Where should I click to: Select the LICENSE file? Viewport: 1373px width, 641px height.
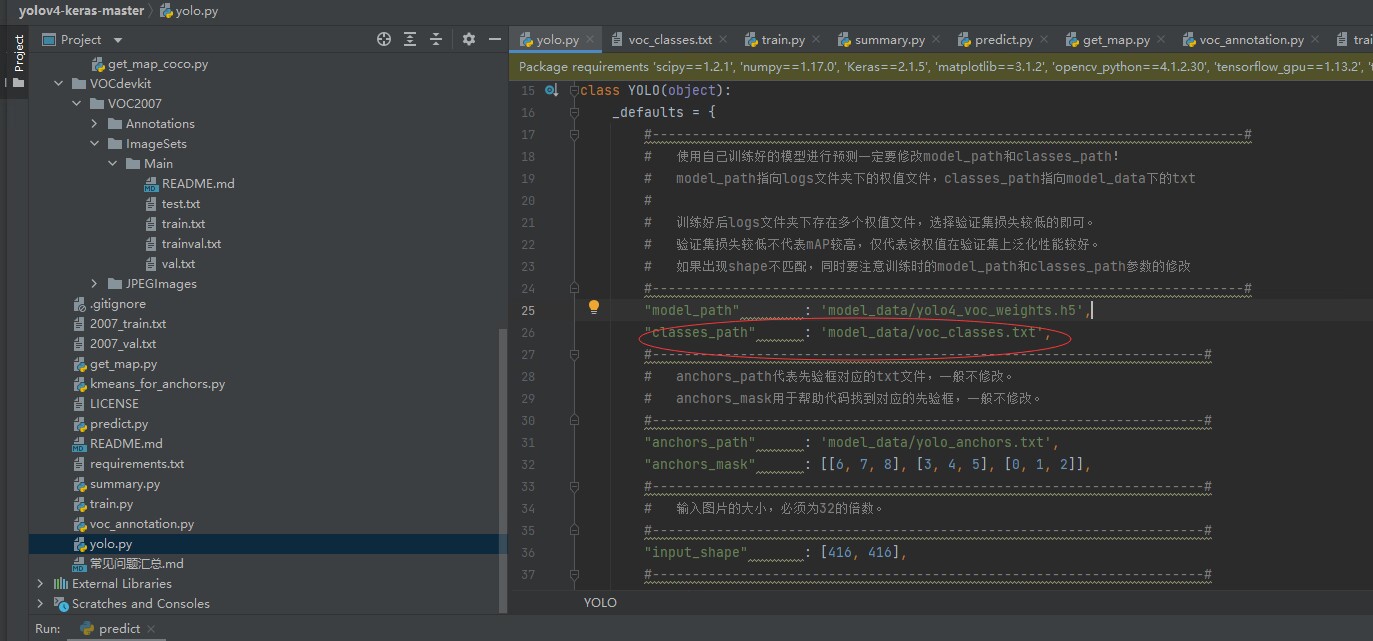[114, 404]
